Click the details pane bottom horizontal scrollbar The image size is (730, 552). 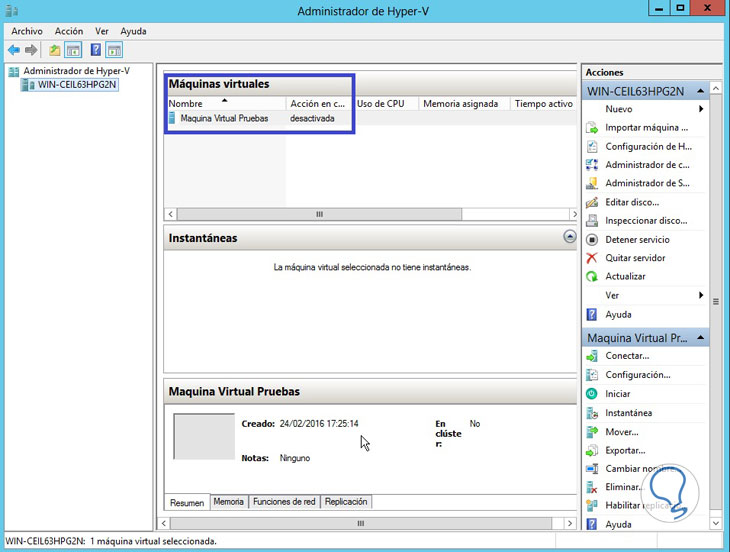click(x=361, y=523)
